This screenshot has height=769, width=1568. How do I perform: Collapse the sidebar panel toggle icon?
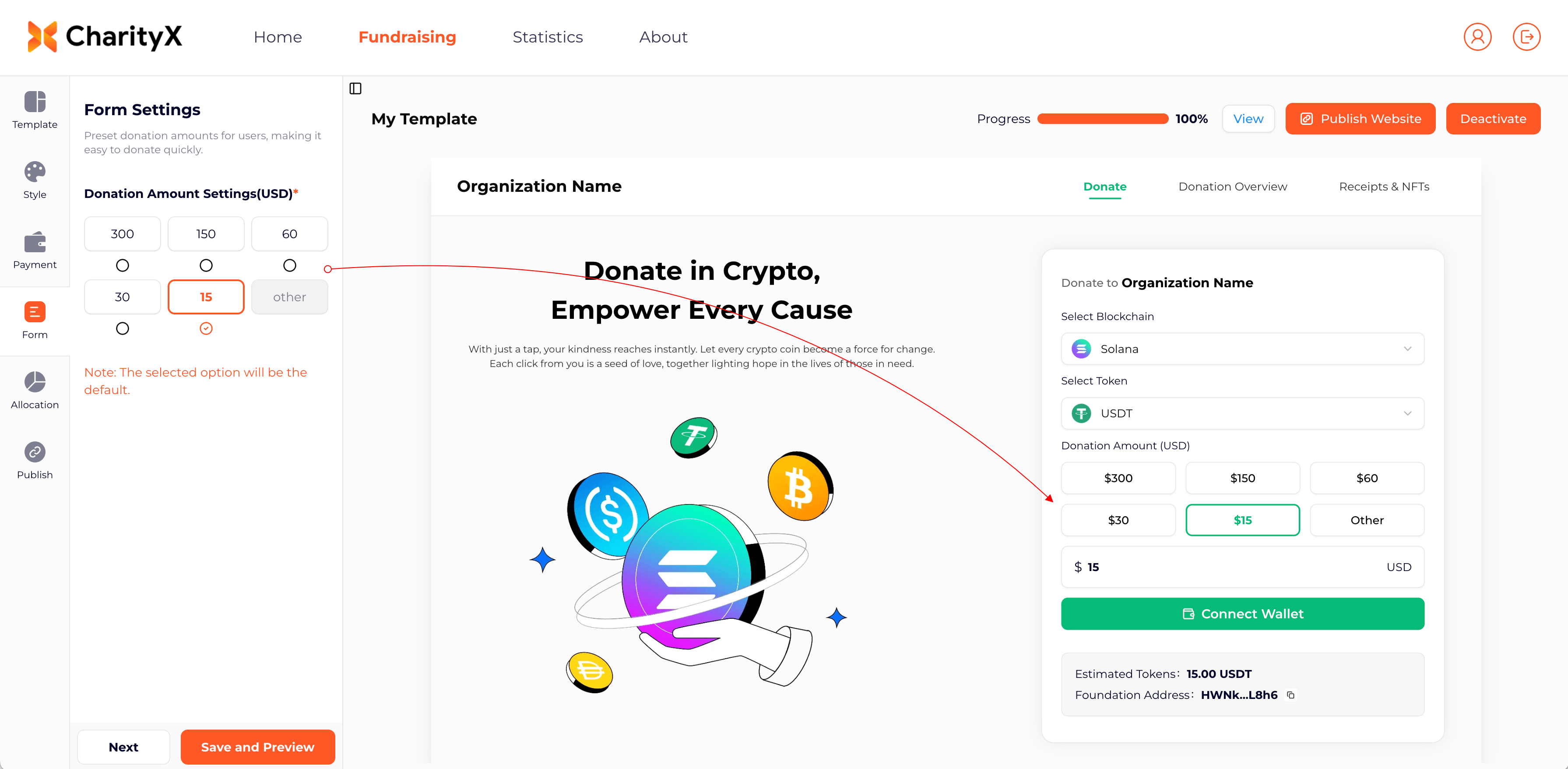point(355,89)
